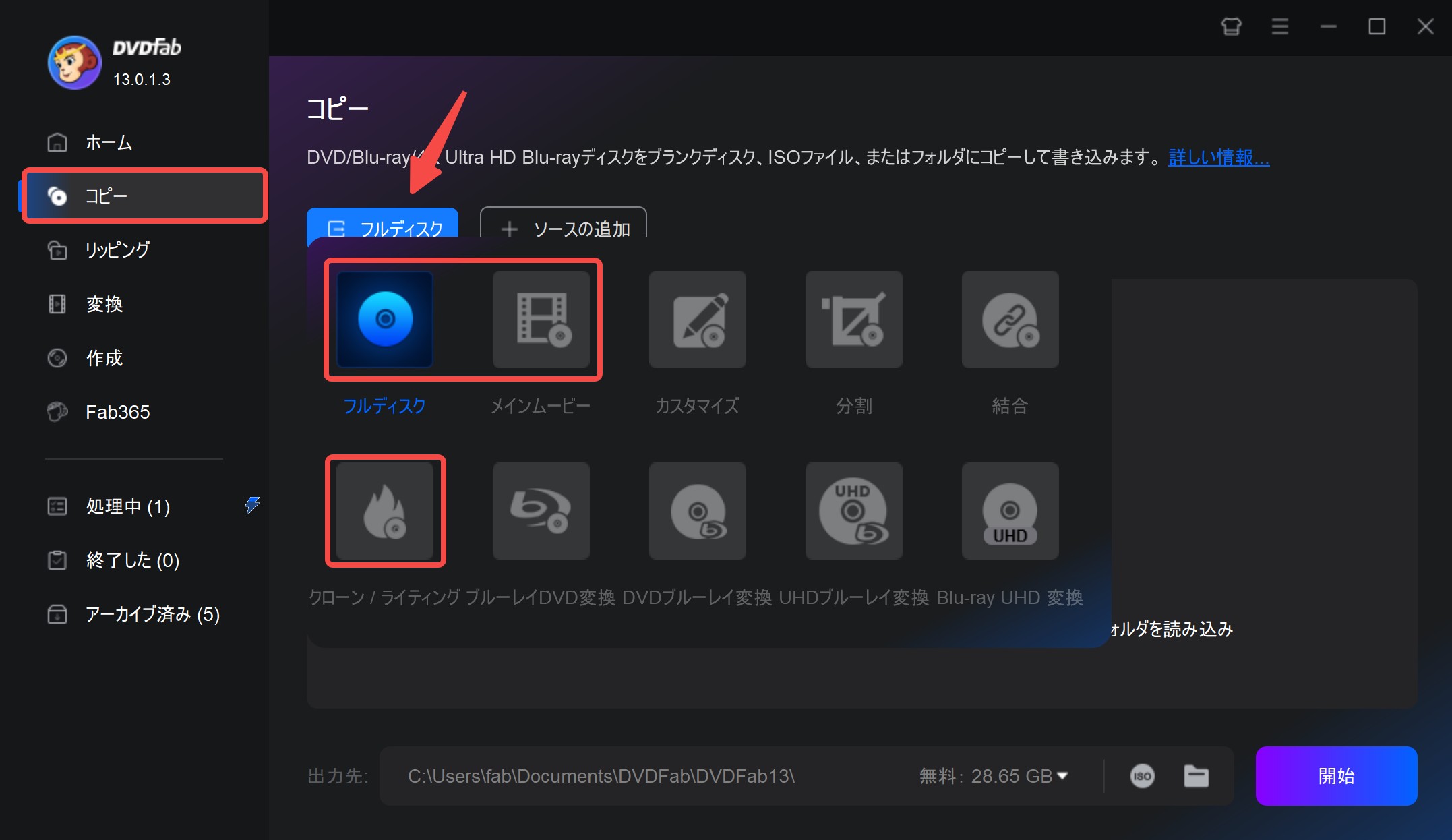Viewport: 1452px width, 840px height.
Task: Click the version number 13.0.1.3
Action: pyautogui.click(x=142, y=80)
